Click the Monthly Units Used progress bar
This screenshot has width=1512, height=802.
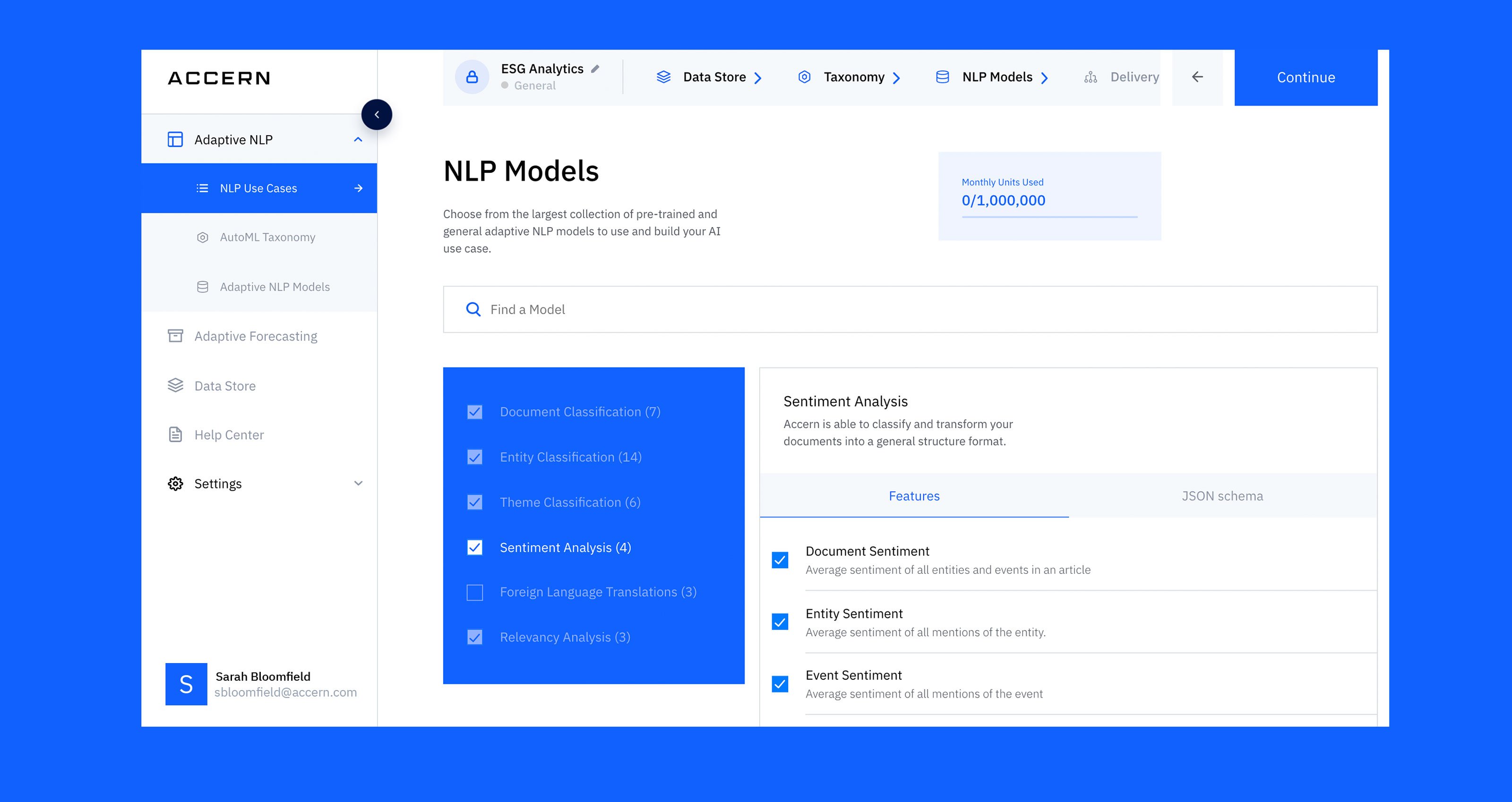point(1049,217)
